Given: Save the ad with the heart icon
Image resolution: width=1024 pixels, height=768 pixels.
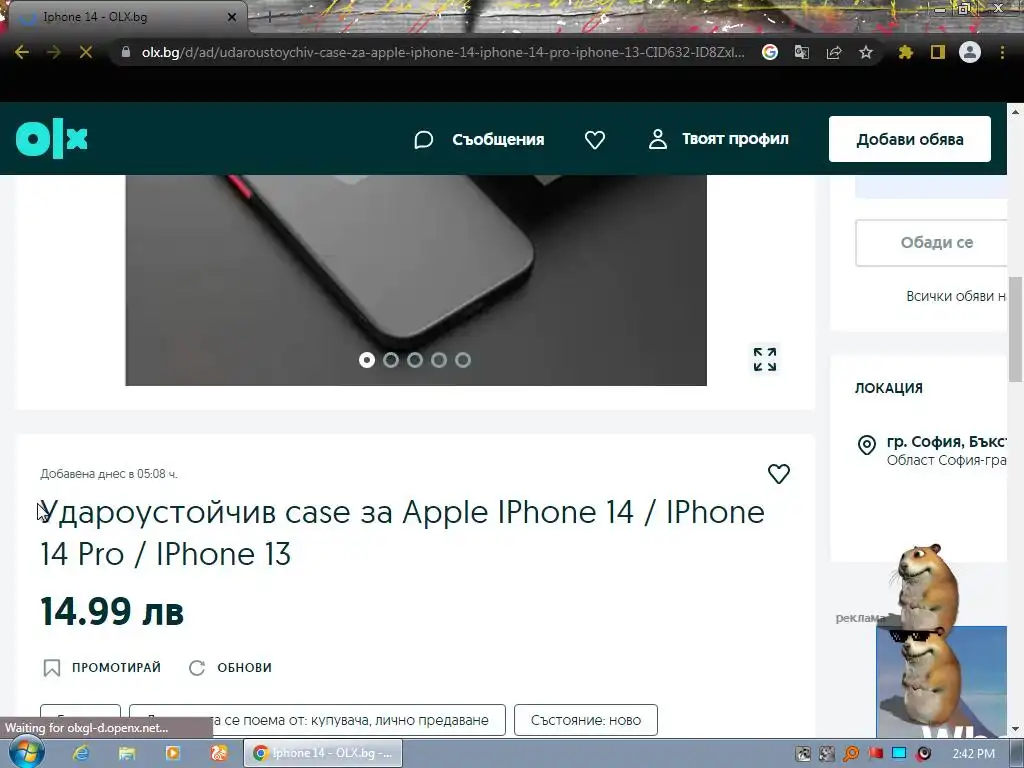Looking at the screenshot, I should coord(778,473).
